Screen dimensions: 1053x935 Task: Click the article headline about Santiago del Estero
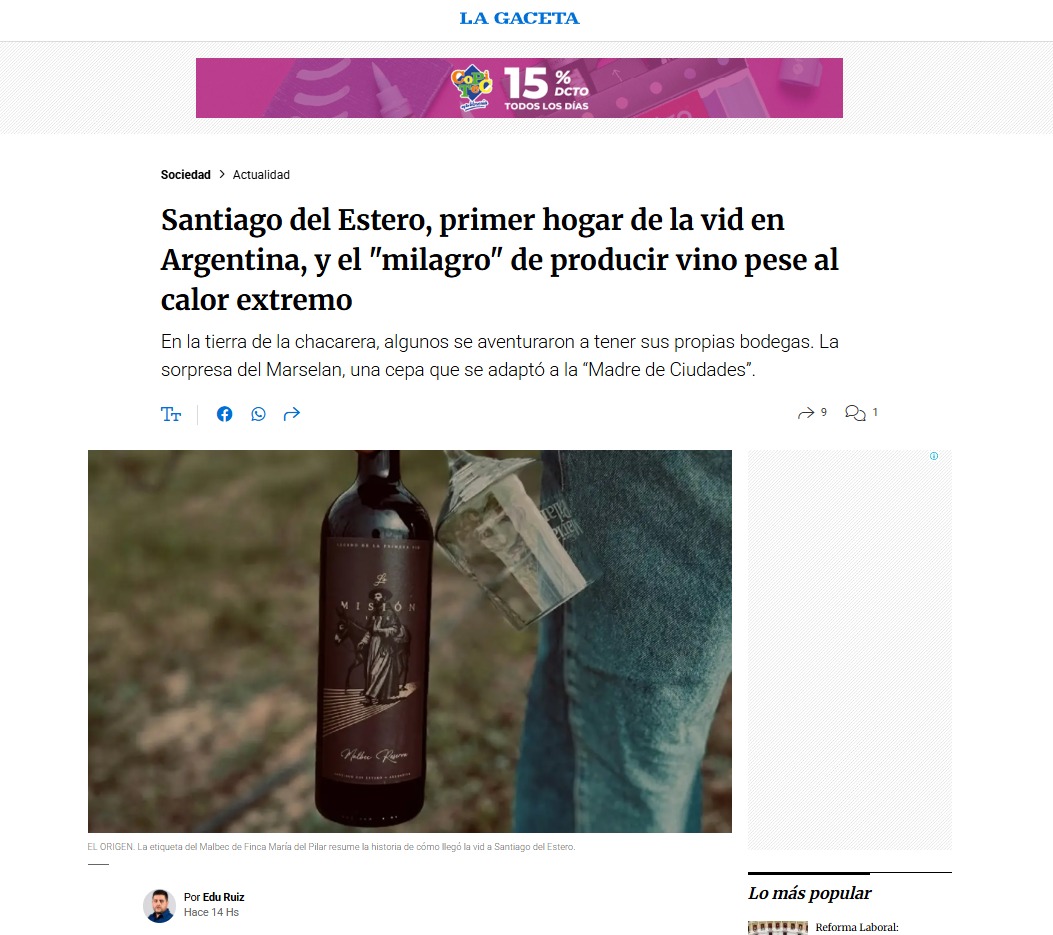pyautogui.click(x=500, y=259)
